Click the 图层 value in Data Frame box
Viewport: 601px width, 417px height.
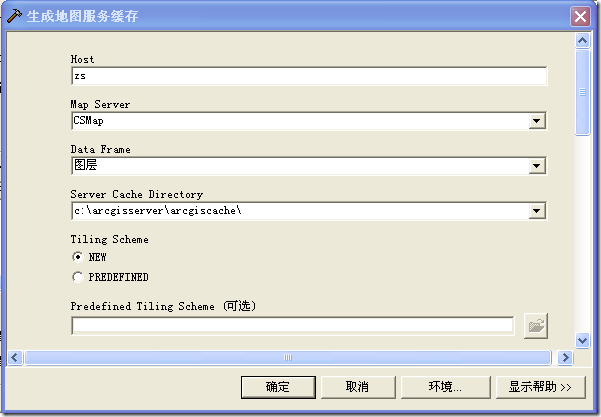pos(85,165)
